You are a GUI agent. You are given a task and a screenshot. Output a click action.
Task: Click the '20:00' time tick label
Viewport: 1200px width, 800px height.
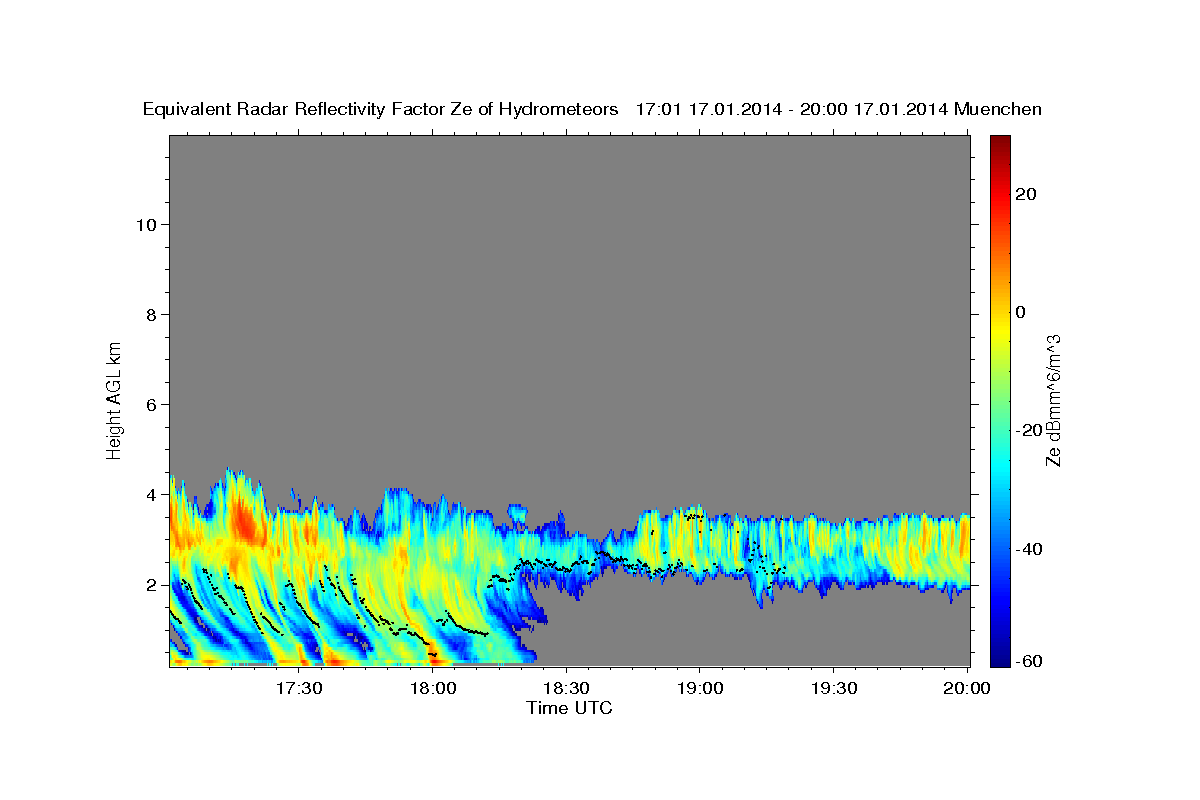966,689
